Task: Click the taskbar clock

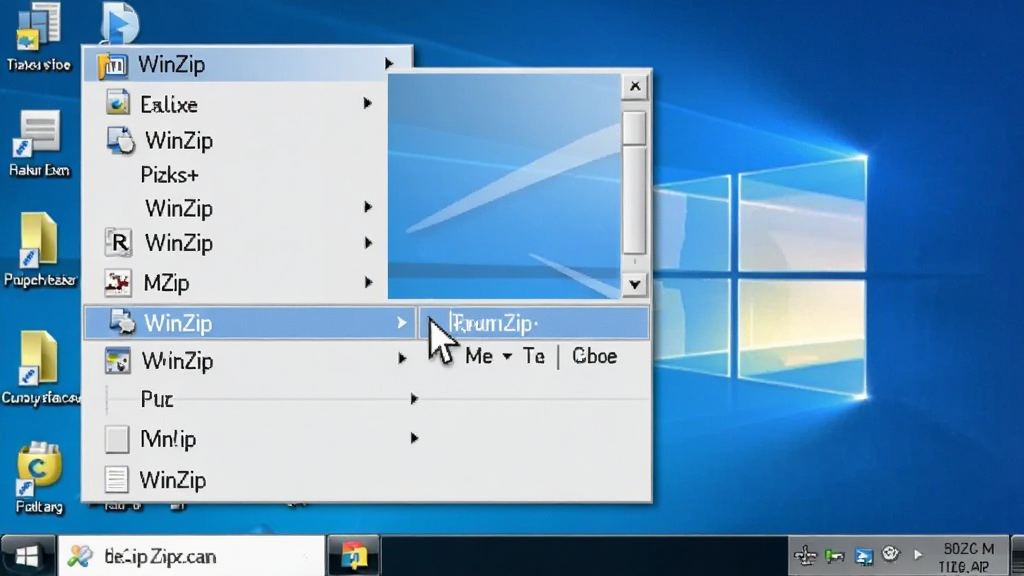Action: pos(968,557)
